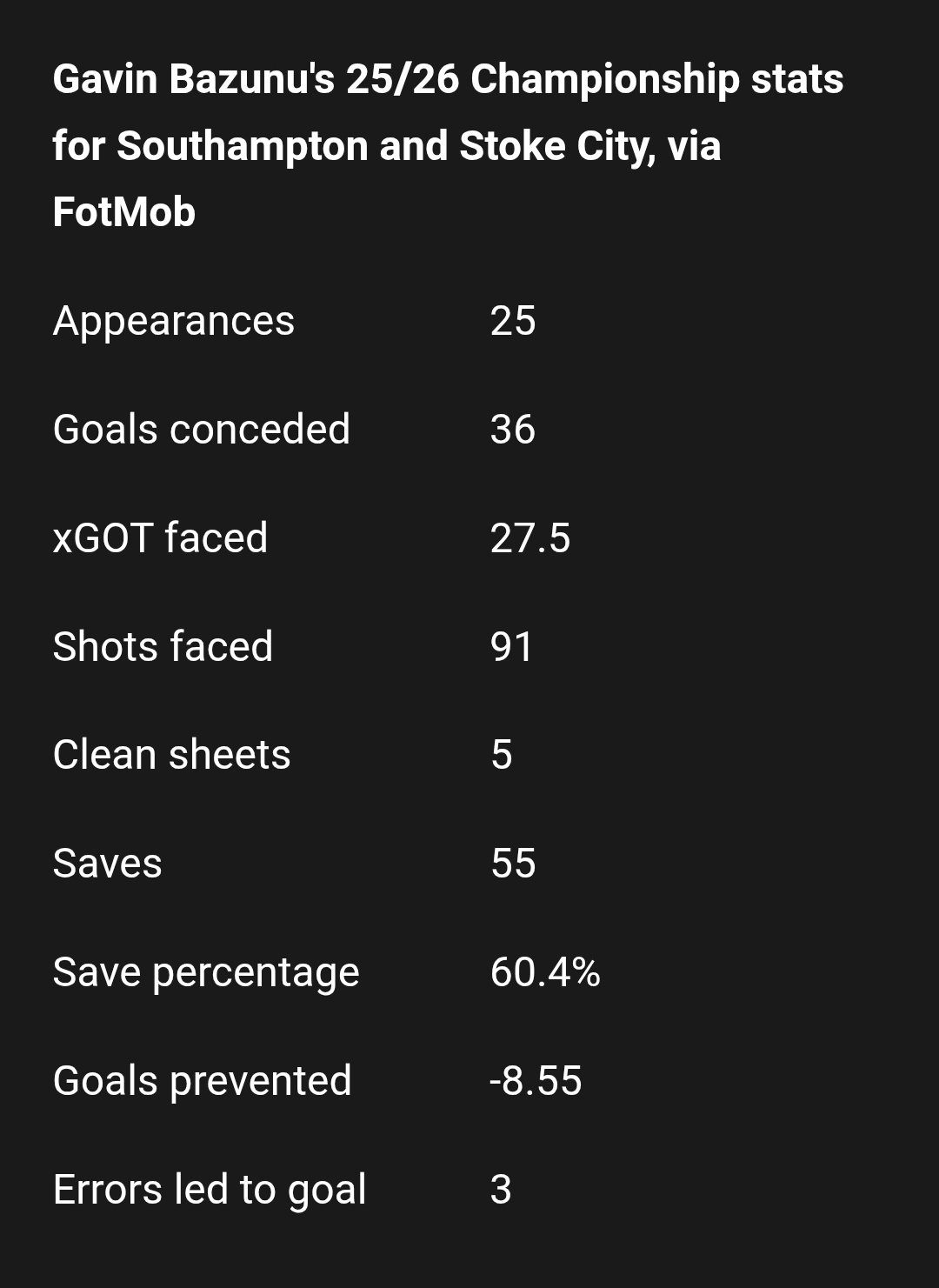Click the xGOT faced value 27.5

(530, 538)
